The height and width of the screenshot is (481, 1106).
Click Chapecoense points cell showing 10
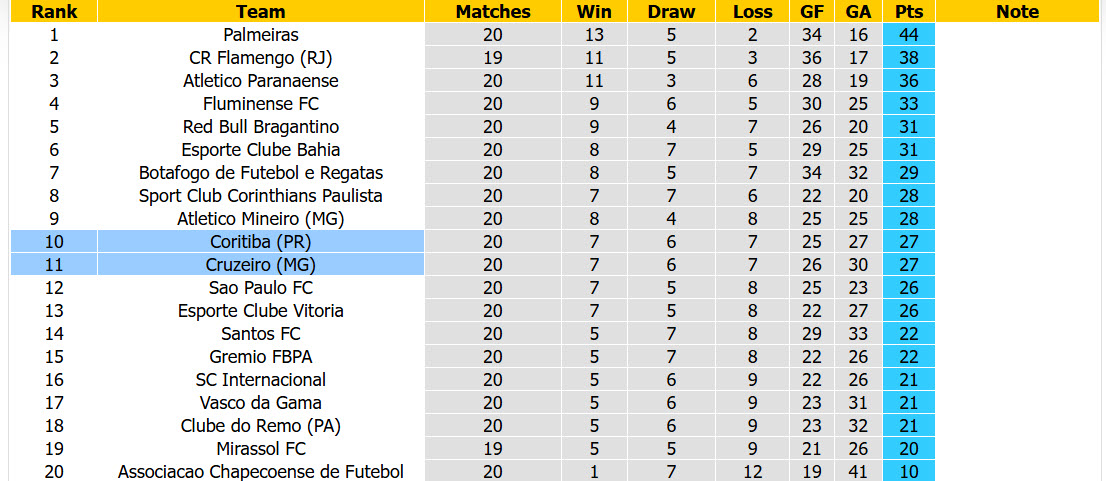[908, 472]
